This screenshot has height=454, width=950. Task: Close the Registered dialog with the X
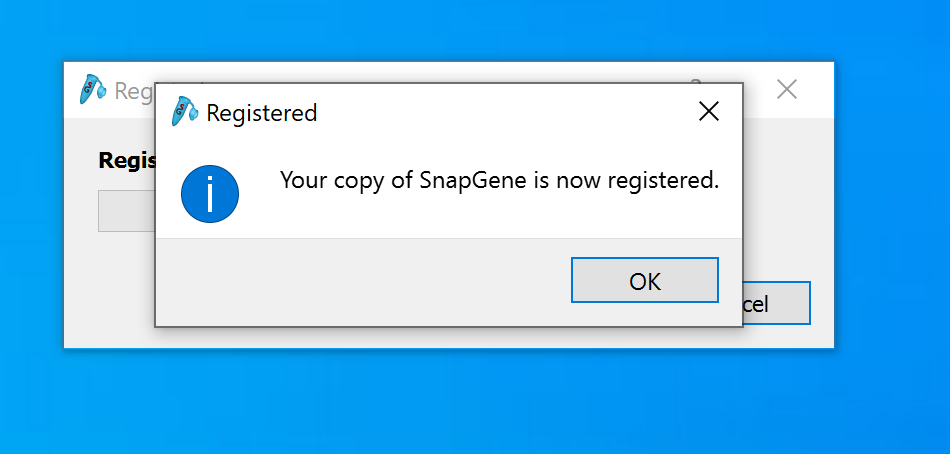[x=709, y=112]
